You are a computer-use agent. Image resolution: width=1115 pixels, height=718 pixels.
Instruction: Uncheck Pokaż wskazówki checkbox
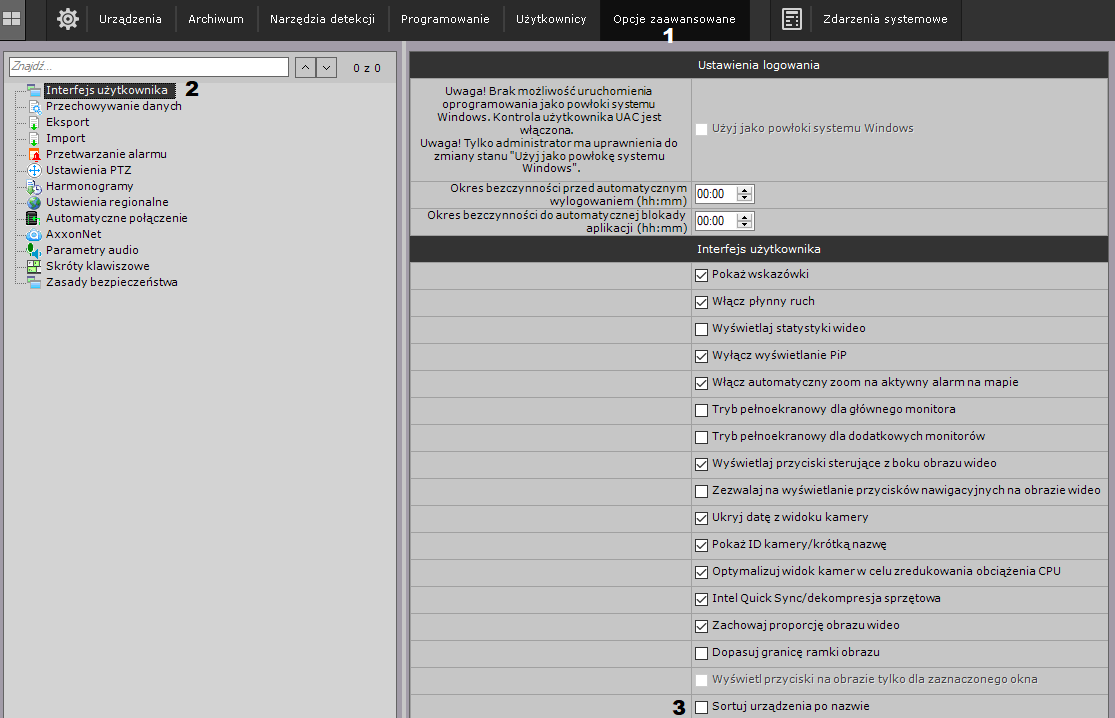pyautogui.click(x=701, y=274)
